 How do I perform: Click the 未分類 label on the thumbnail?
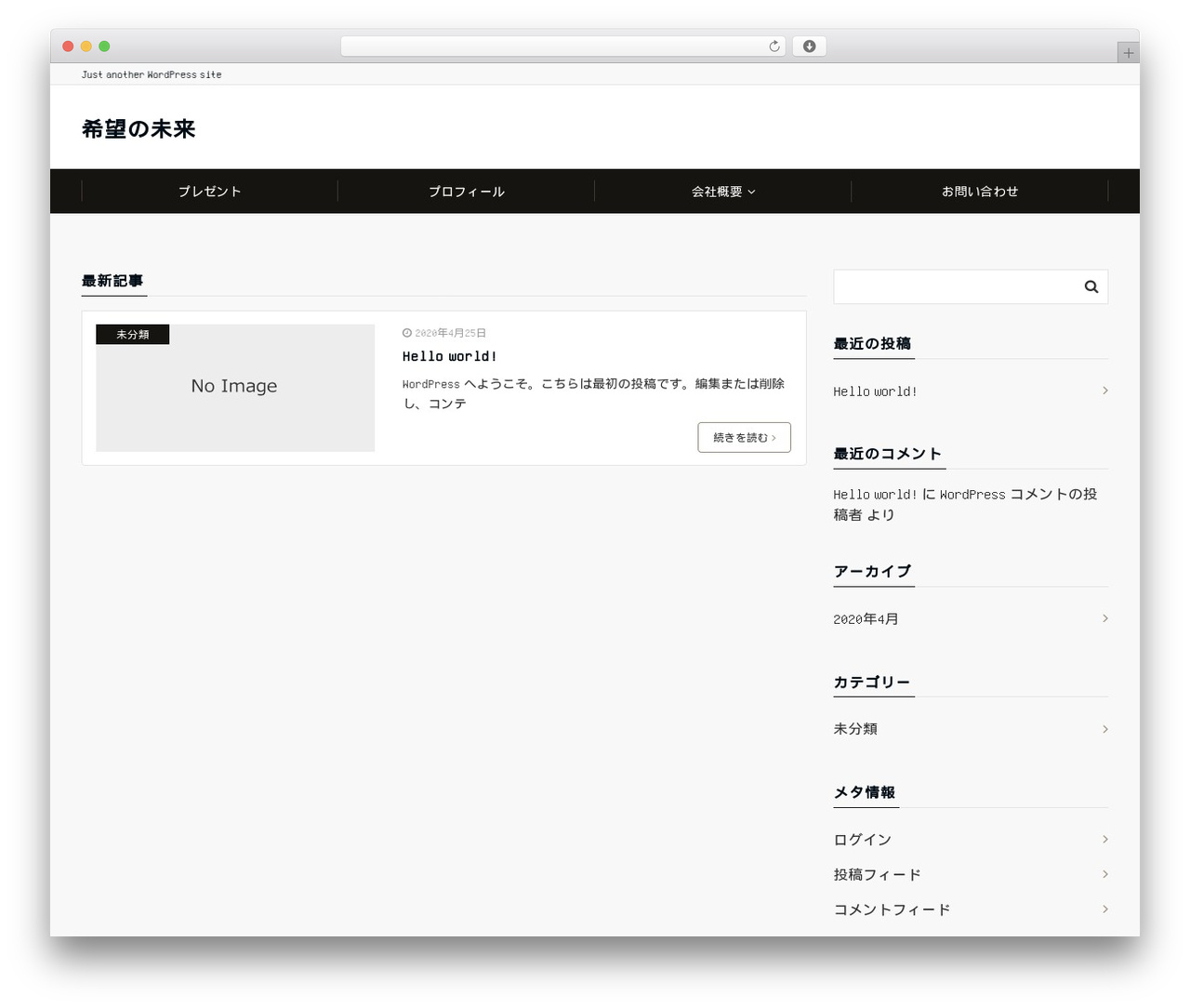point(133,335)
